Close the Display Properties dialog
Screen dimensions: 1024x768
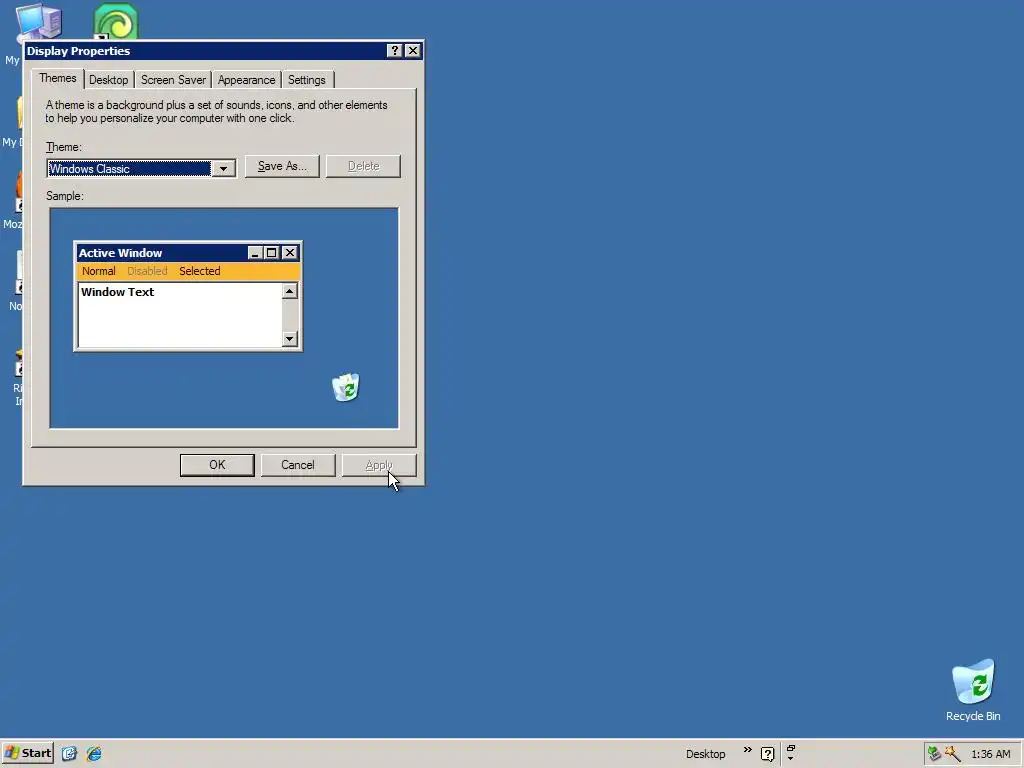pos(413,50)
